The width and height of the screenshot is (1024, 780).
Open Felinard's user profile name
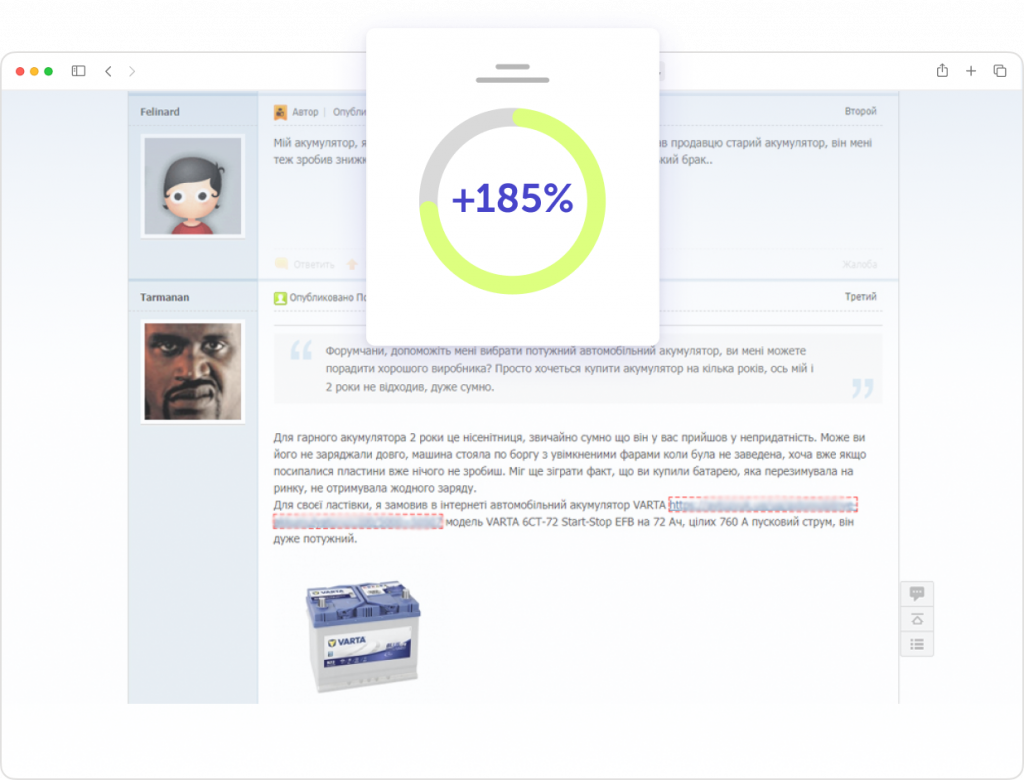click(x=160, y=112)
